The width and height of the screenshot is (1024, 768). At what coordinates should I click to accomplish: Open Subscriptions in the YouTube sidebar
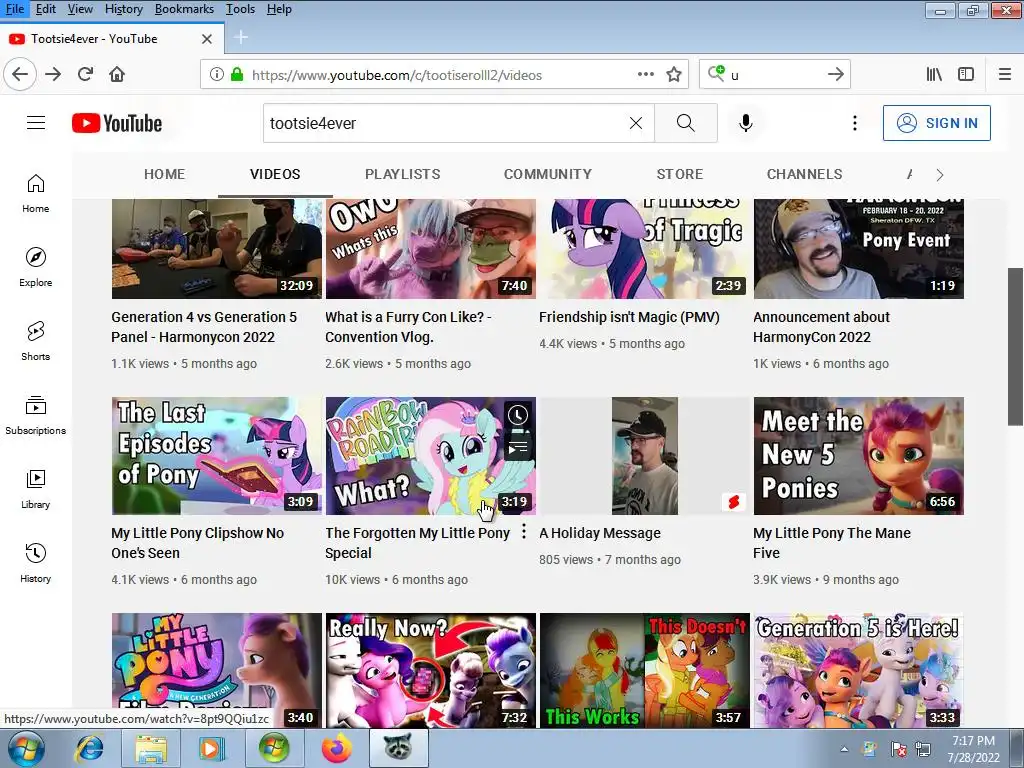click(x=36, y=415)
